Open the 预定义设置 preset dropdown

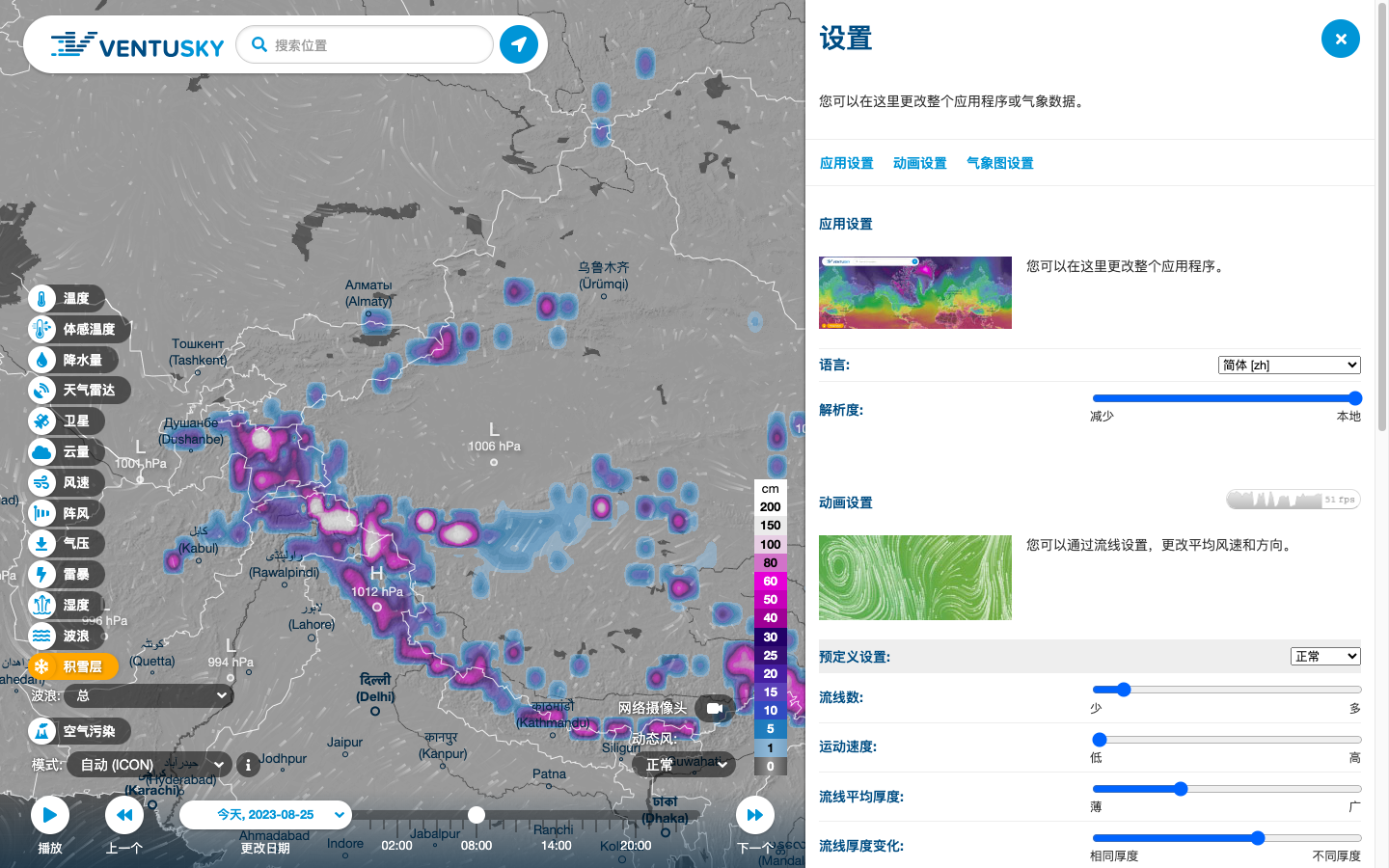pos(1325,656)
